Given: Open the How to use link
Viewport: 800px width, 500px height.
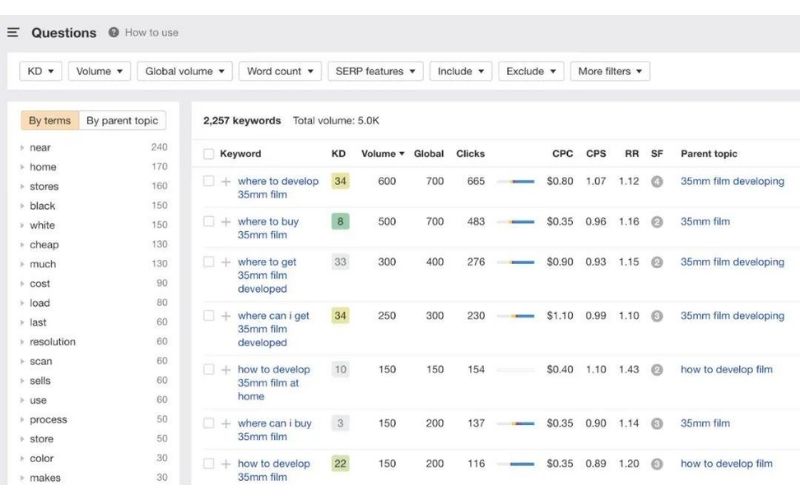Looking at the screenshot, I should [152, 32].
